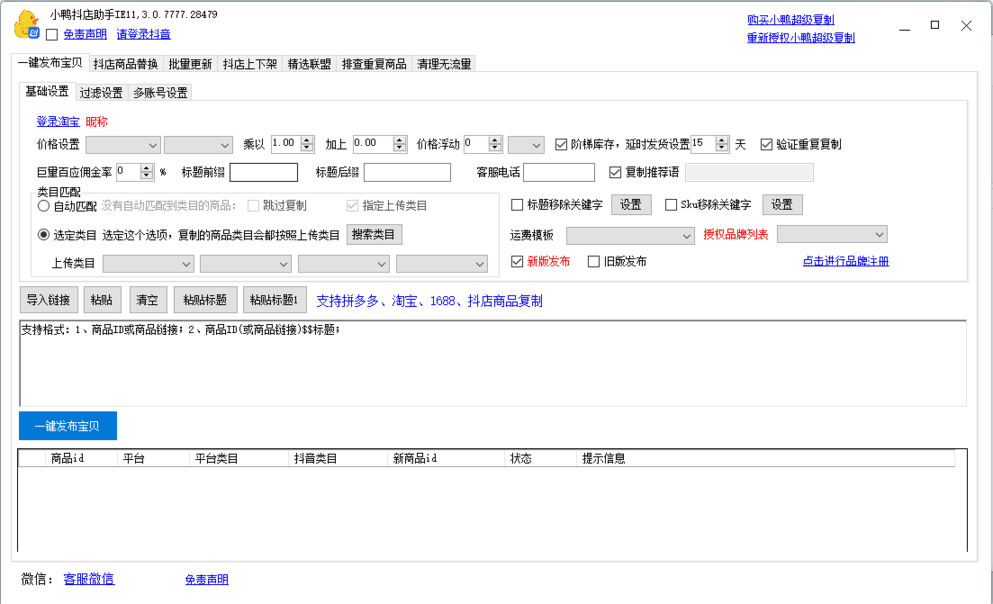Toggle the 阶梯库存 checkbox
Screen dimensions: 993x604
[x=561, y=144]
